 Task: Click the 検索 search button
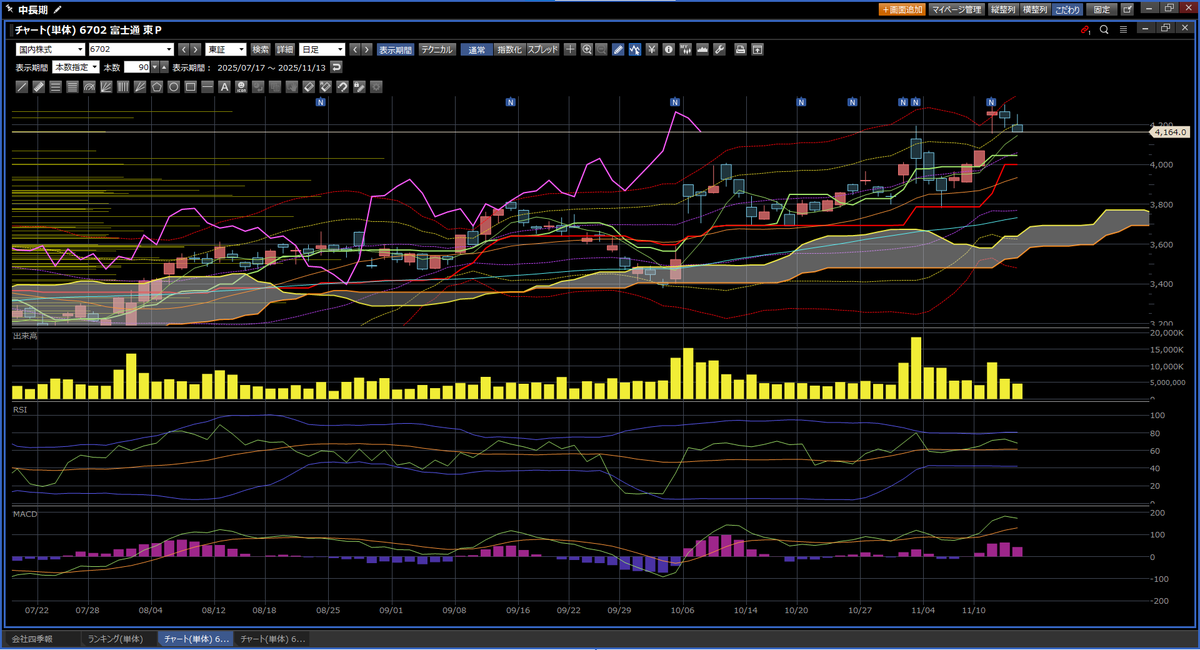click(x=260, y=49)
